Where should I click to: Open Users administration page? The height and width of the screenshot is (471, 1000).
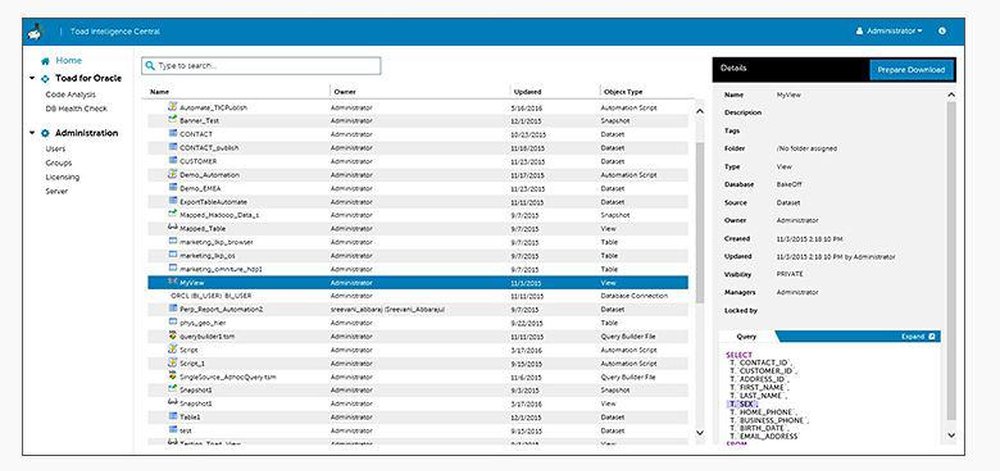click(55, 149)
